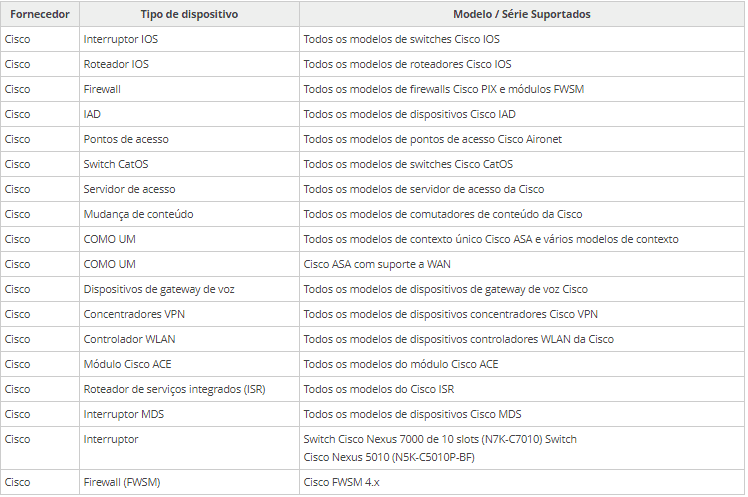Click the Fornecedor column header
Image resolution: width=748 pixels, height=497 pixels.
tap(39, 15)
